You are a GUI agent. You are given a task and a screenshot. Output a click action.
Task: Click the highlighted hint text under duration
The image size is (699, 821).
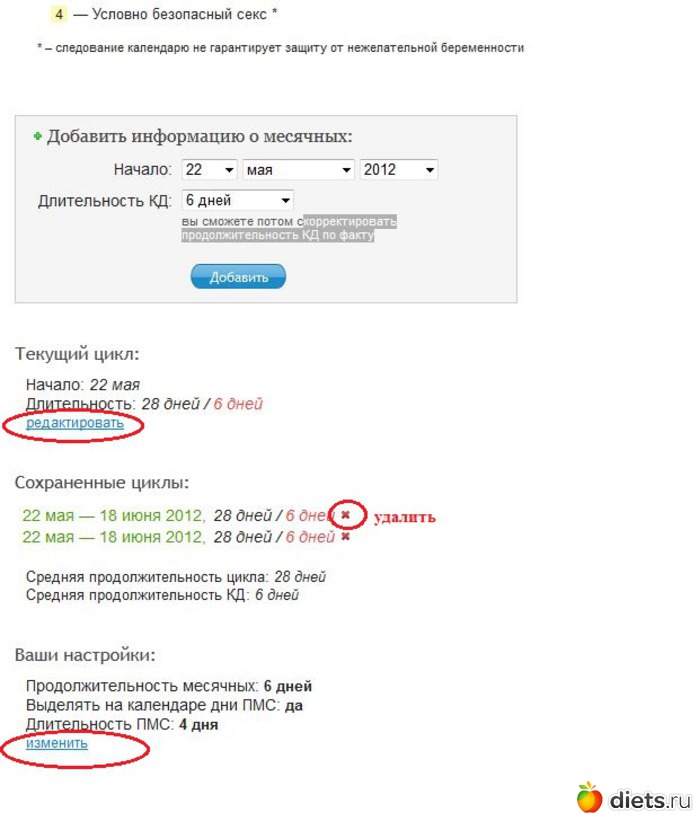point(288,228)
